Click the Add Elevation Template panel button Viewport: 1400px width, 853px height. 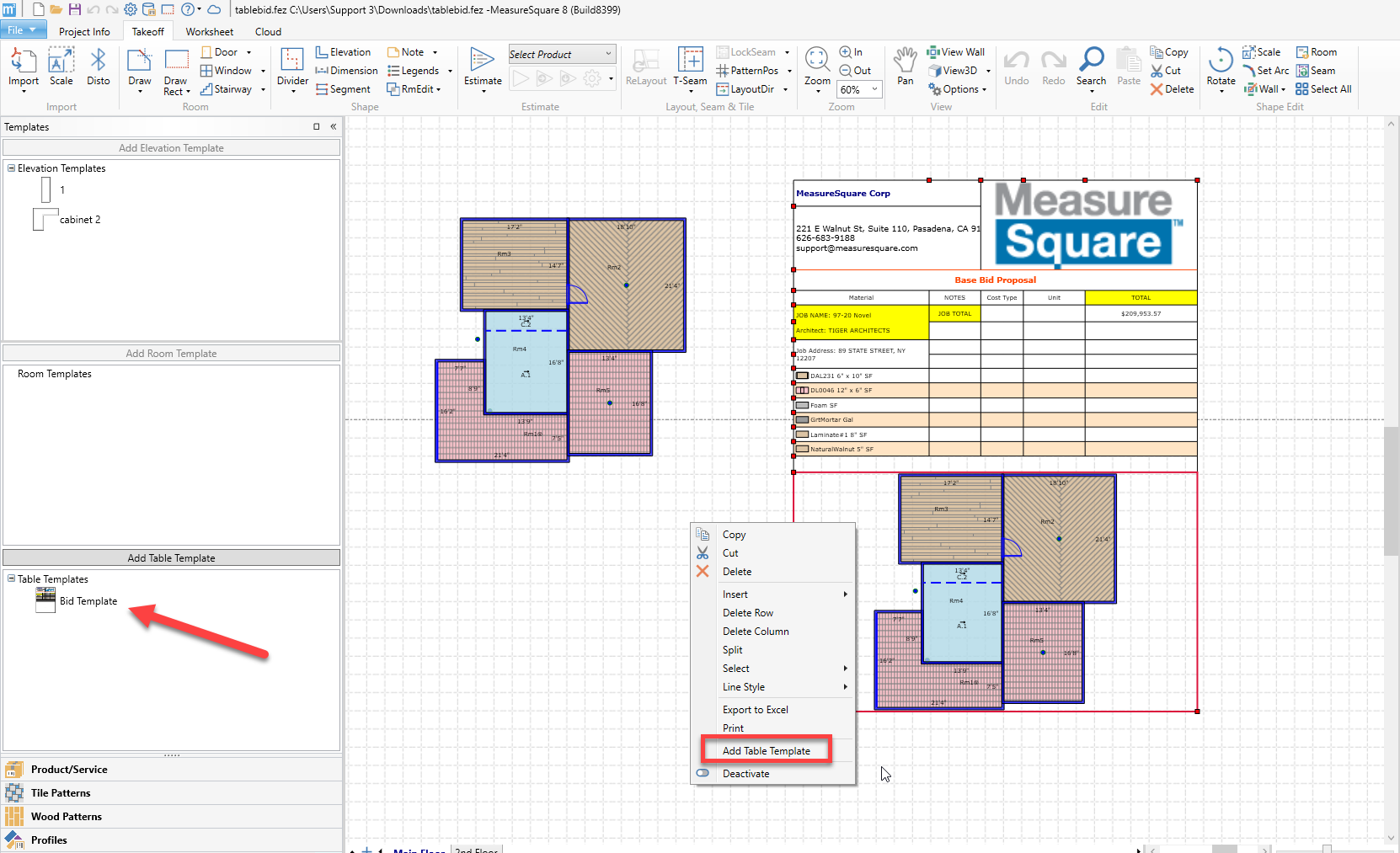click(x=172, y=148)
